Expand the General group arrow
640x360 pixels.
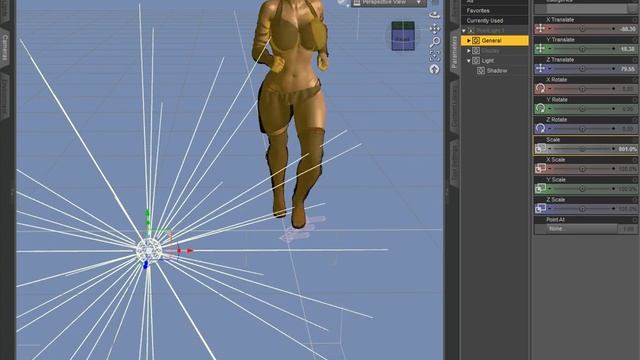[469, 40]
